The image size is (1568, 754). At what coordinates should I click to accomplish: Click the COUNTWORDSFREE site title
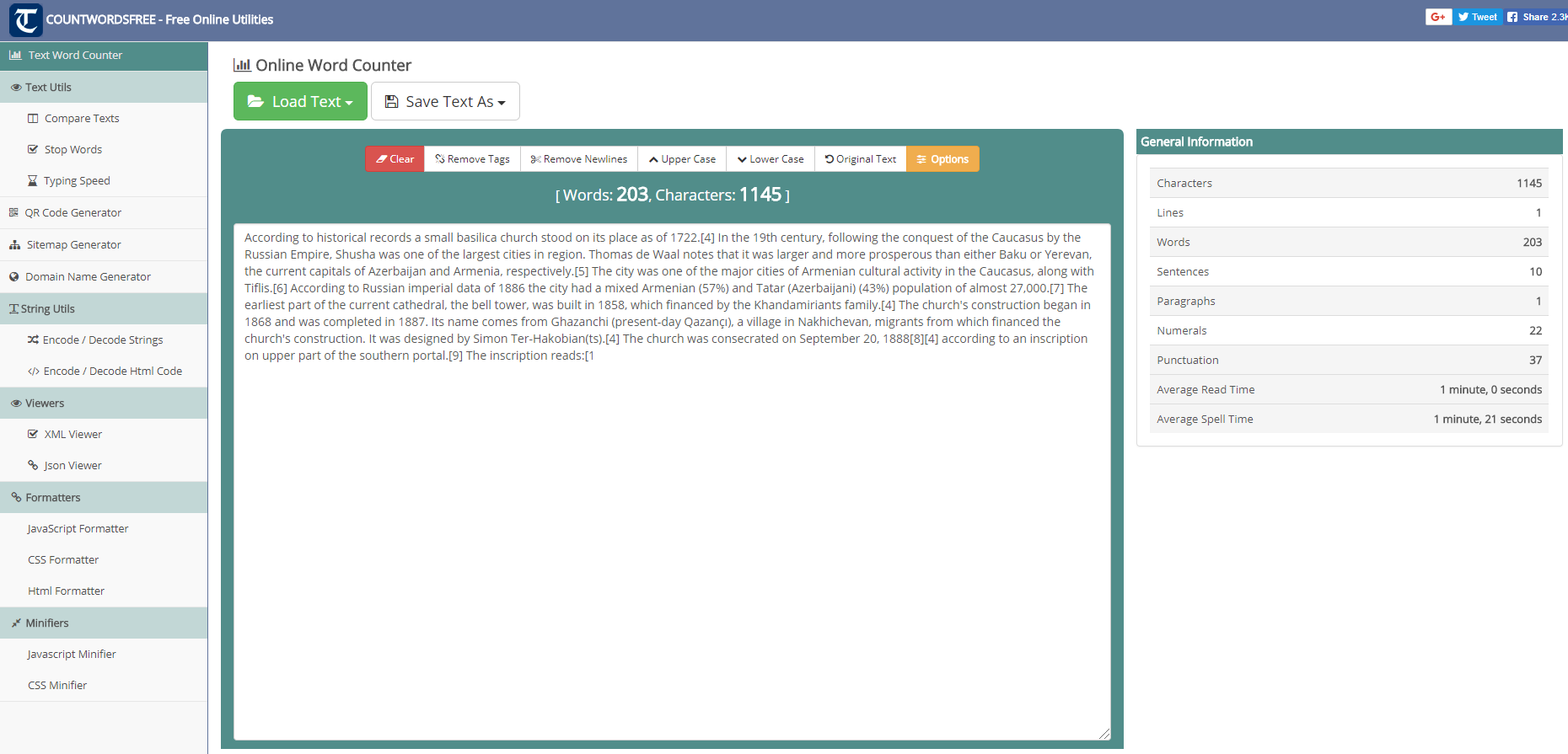pos(159,19)
